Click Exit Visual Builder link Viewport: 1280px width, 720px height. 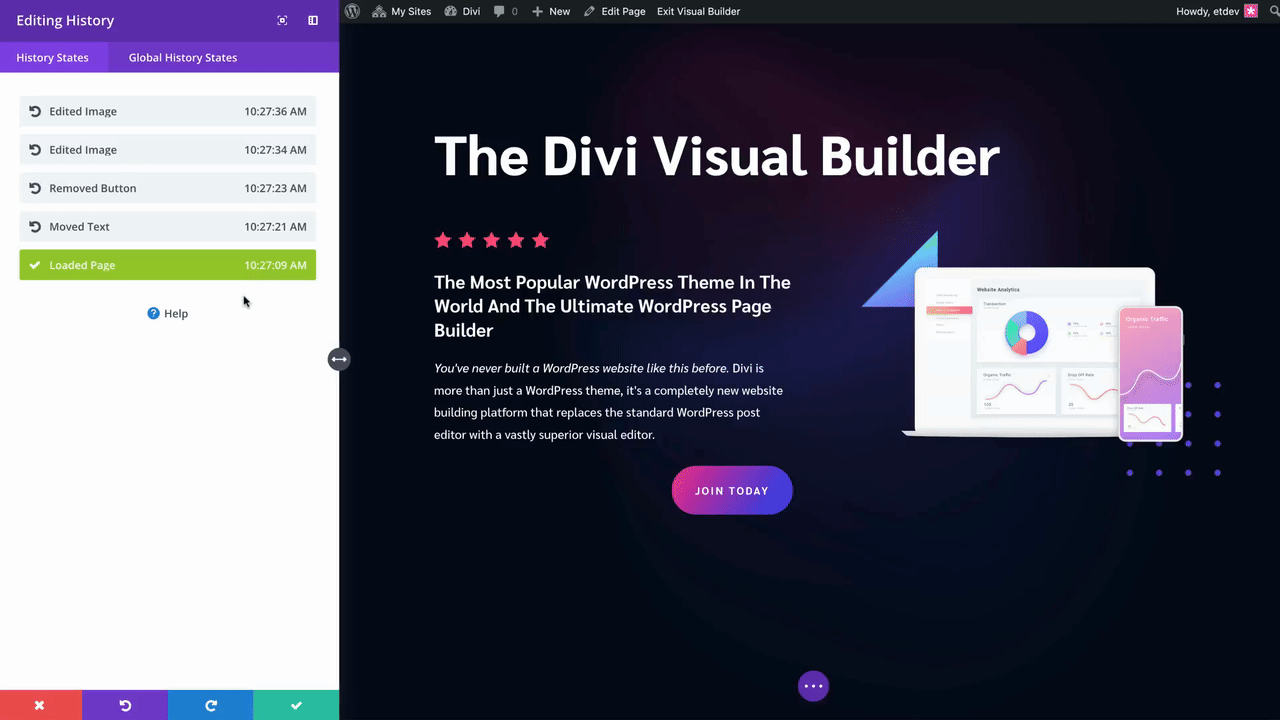pos(698,11)
